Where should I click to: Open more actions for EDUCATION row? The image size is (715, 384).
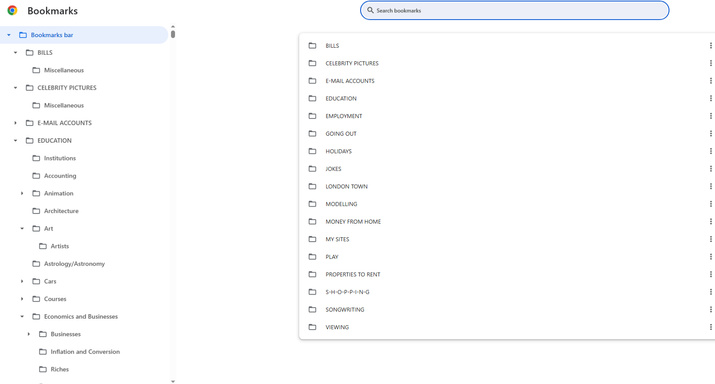710,99
